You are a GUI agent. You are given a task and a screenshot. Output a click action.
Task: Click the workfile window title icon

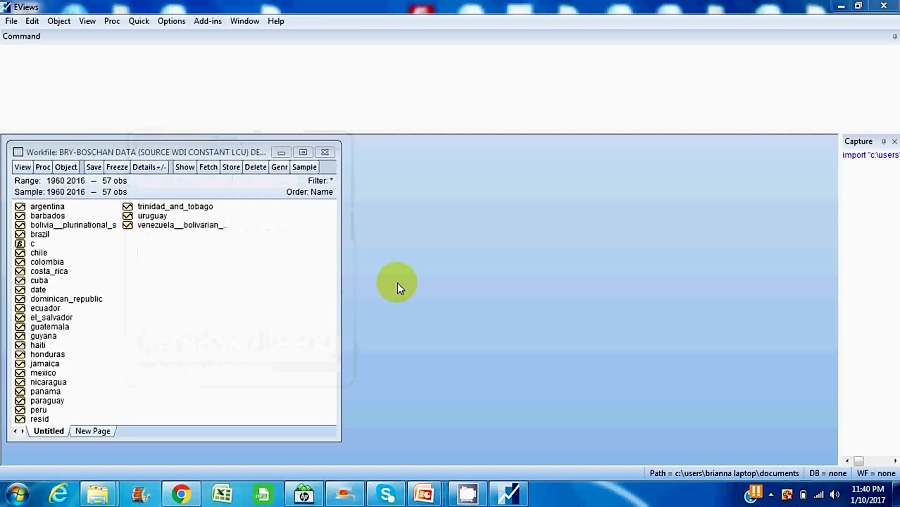tap(18, 152)
